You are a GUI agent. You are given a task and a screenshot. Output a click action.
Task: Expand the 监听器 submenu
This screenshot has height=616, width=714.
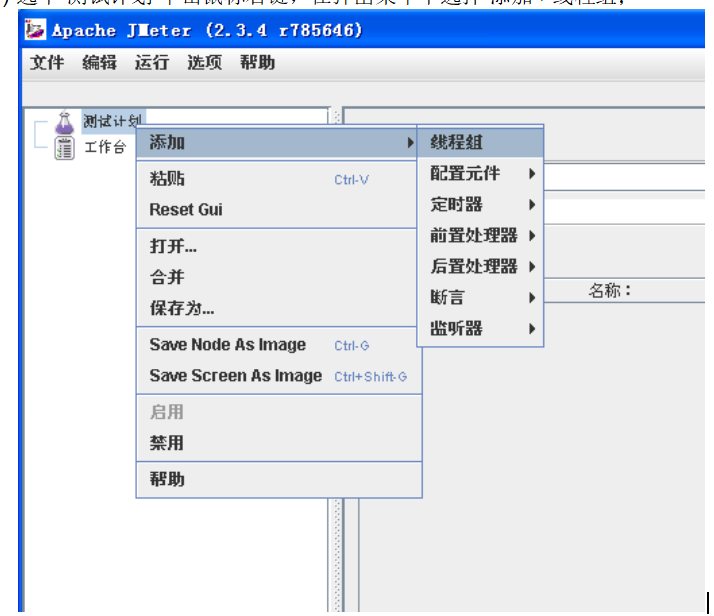(x=480, y=328)
